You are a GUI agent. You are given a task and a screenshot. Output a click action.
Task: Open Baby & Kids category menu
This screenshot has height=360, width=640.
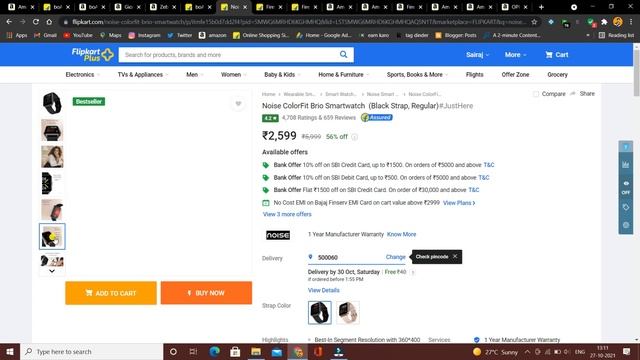point(282,75)
